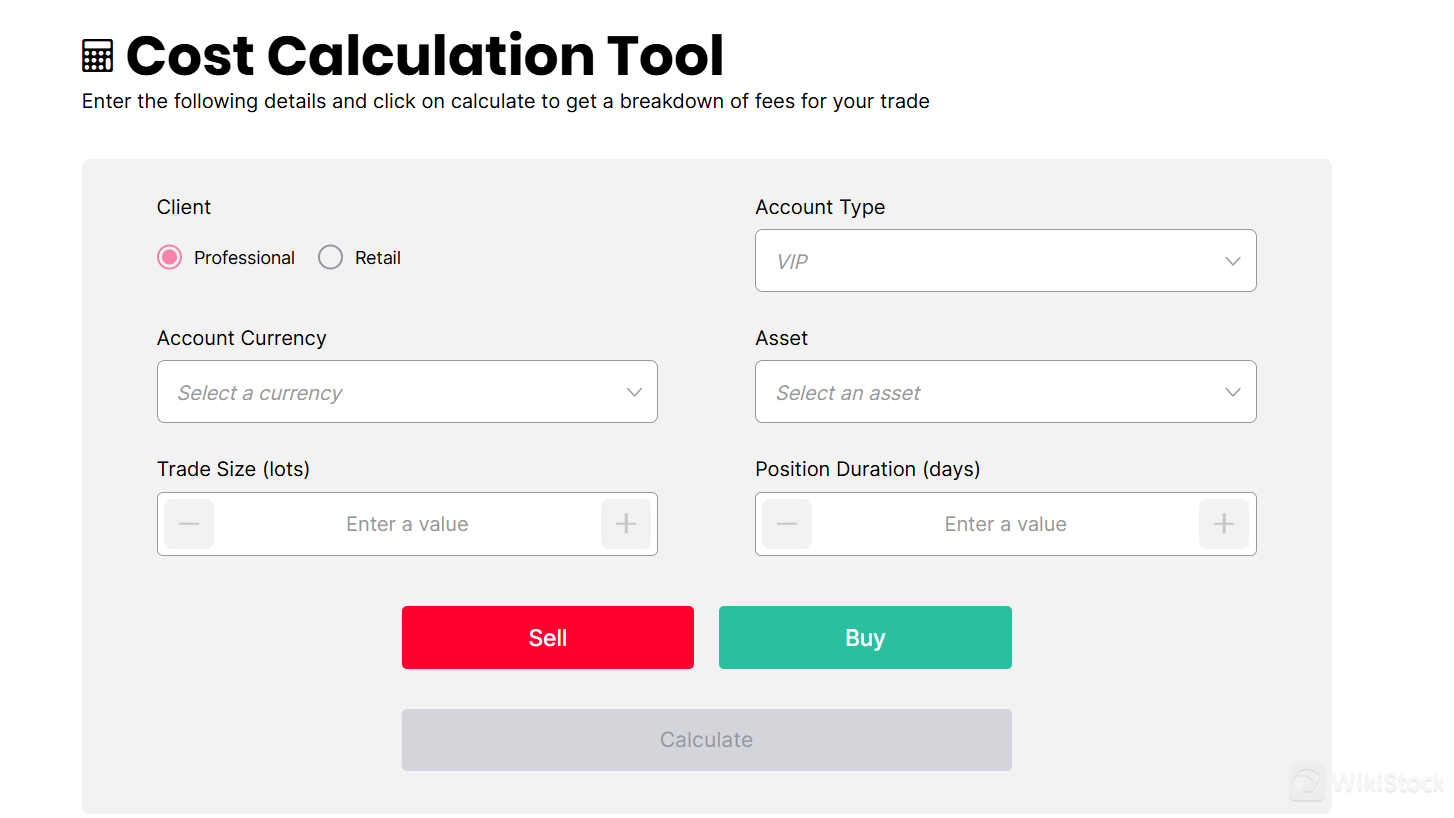Expand the Account Currency chevron

pyautogui.click(x=634, y=392)
